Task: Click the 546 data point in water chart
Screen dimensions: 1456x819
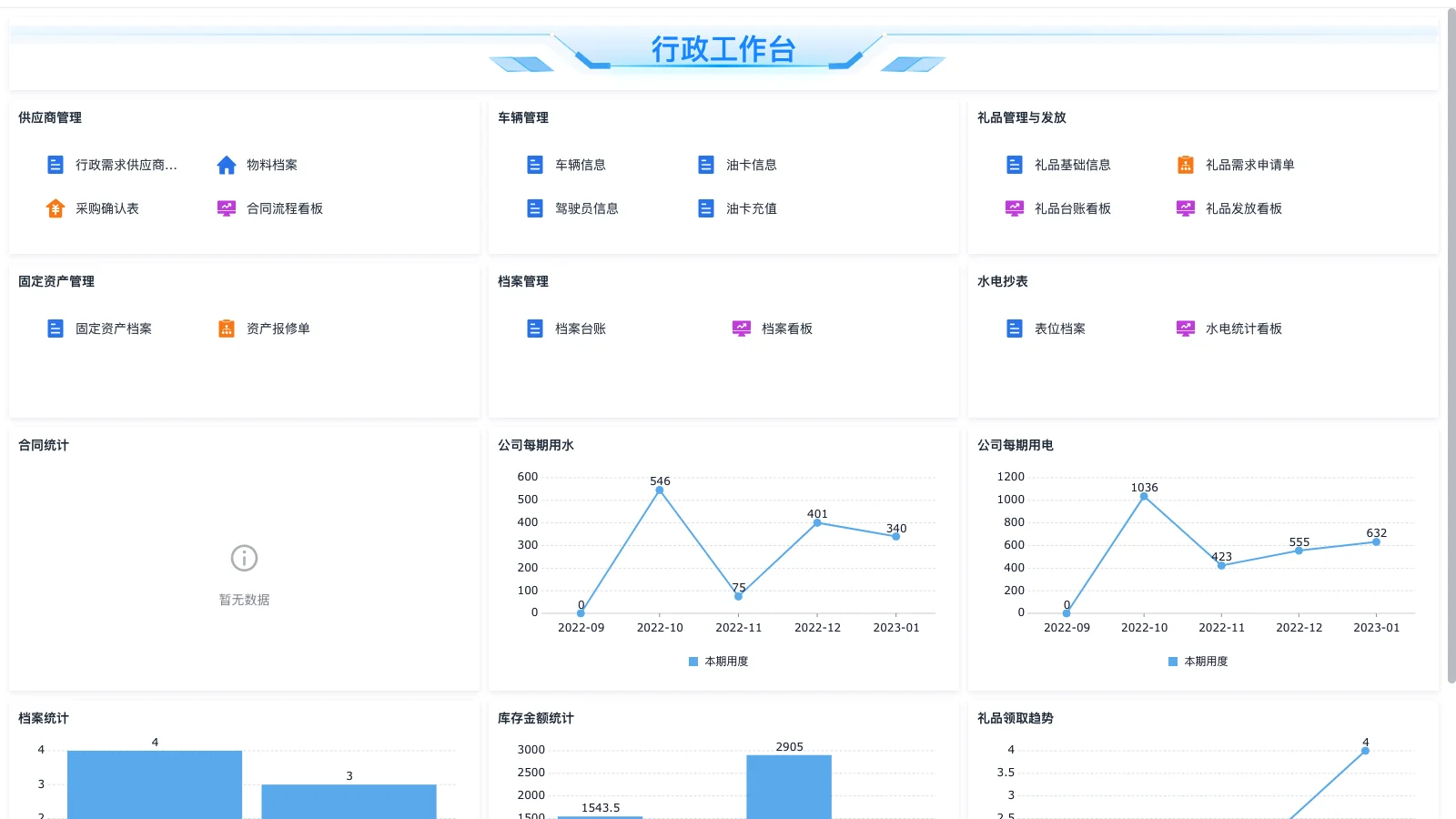Action: click(660, 490)
